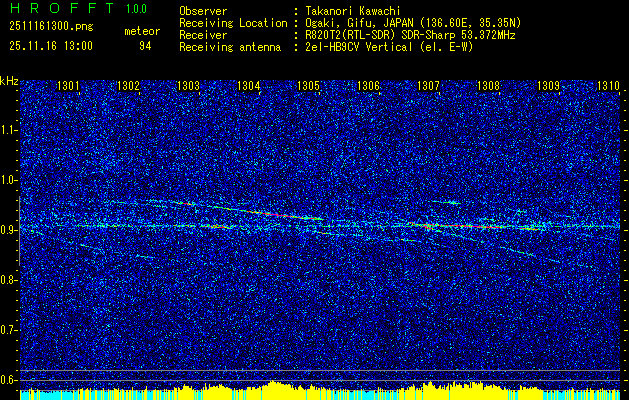Image resolution: width=629 pixels, height=400 pixels.
Task: Click the meteor count 94
Action: click(x=145, y=46)
